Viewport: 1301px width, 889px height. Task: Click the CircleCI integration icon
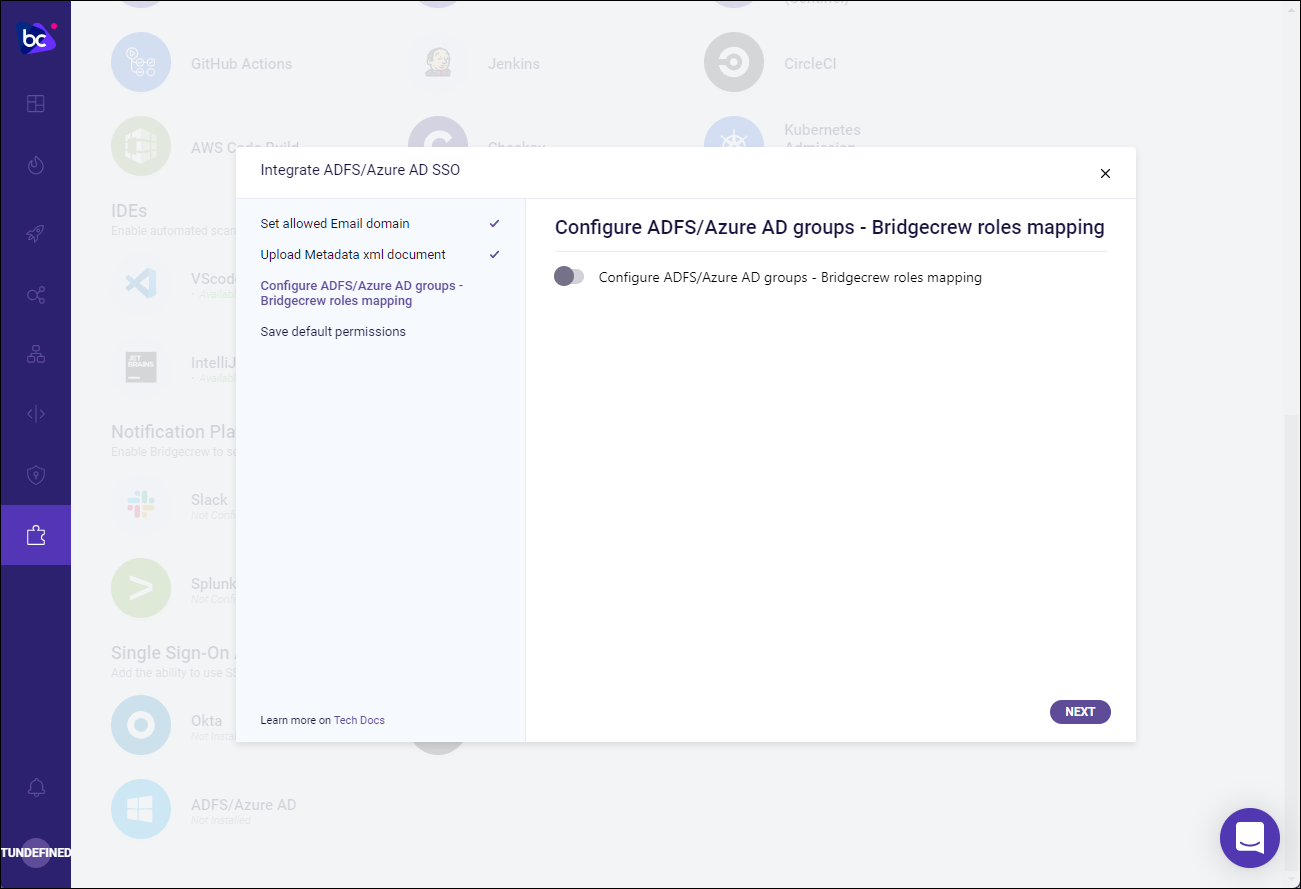tap(734, 63)
